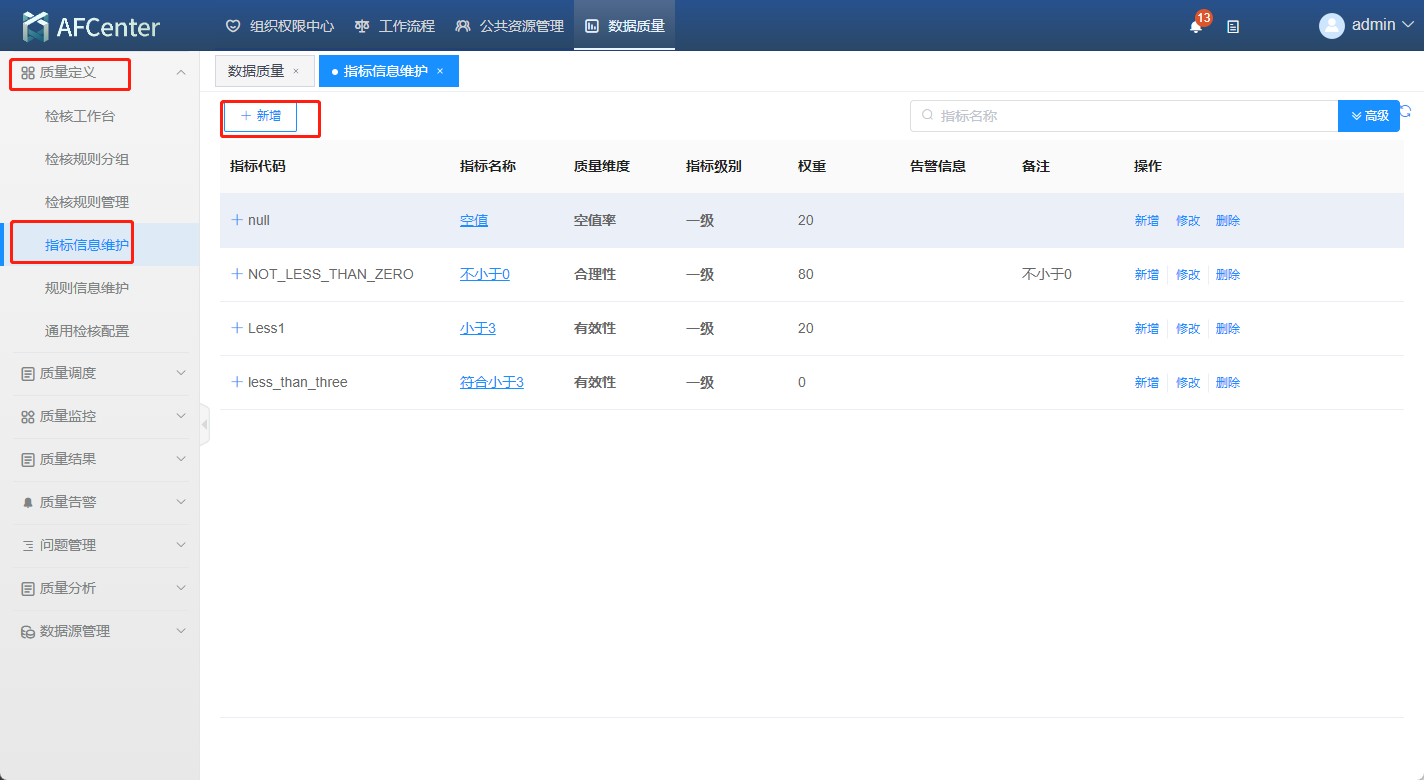Expand the null row plus icon
1424x780 pixels.
237,220
